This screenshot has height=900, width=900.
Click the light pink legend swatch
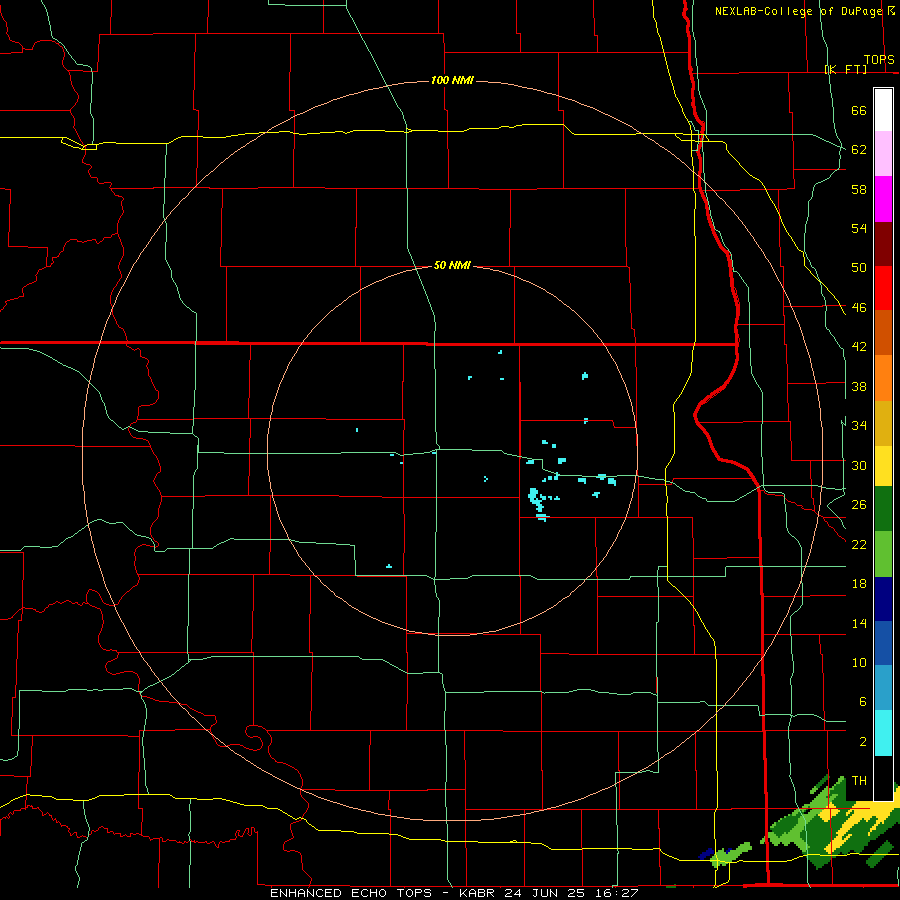point(883,153)
